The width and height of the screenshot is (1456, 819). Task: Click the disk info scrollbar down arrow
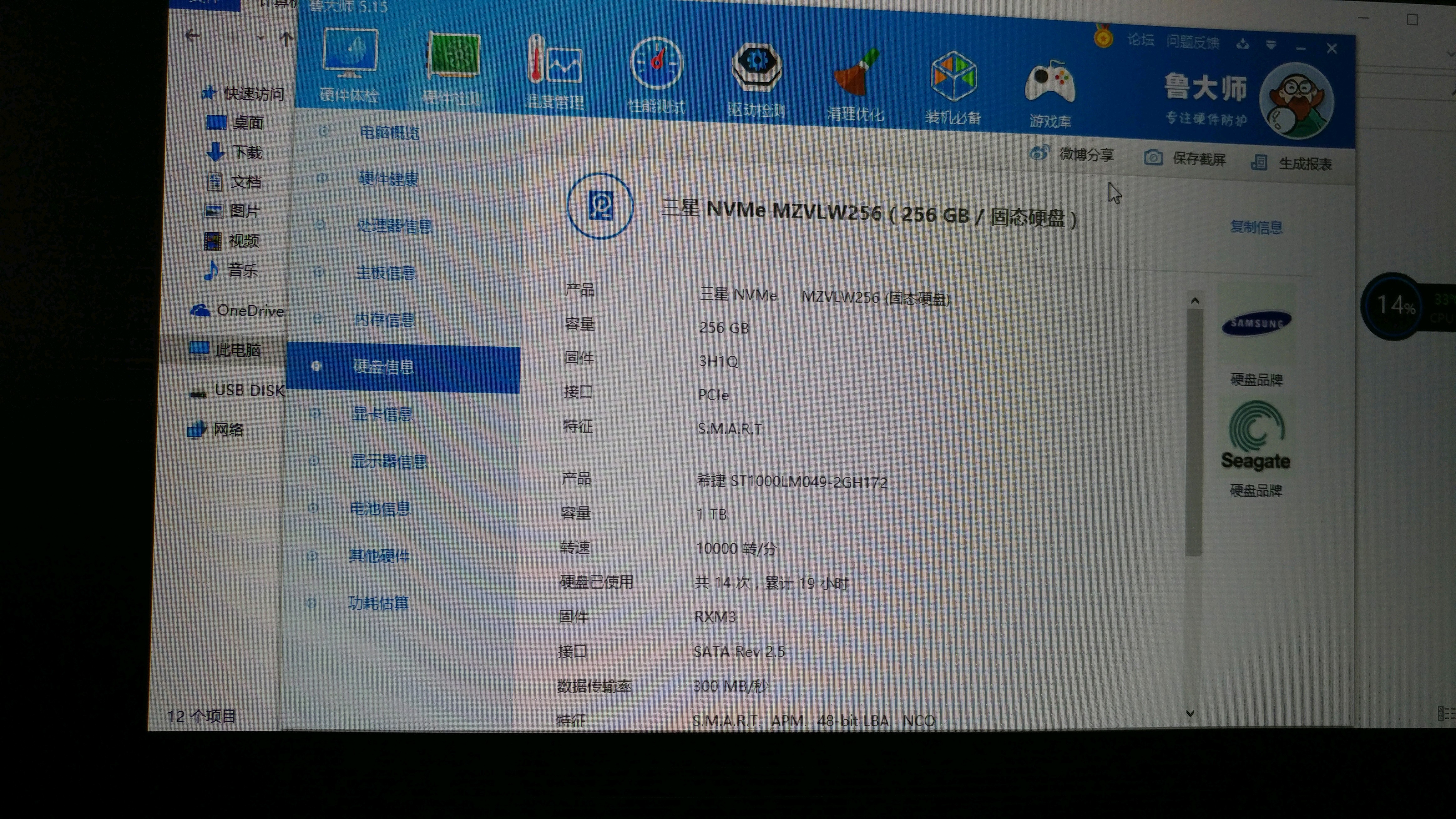[1190, 713]
